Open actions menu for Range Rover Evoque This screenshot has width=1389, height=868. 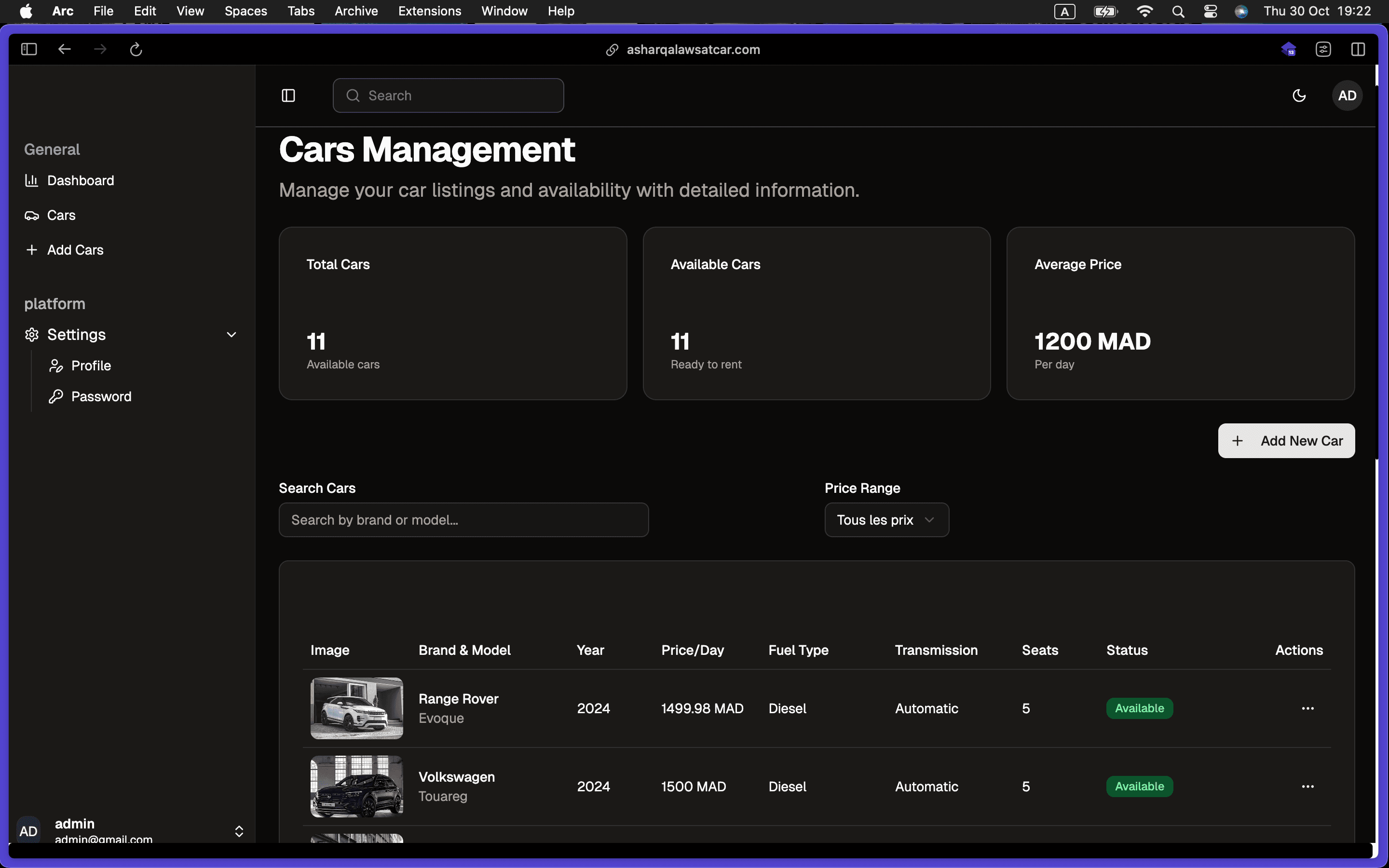[1307, 708]
